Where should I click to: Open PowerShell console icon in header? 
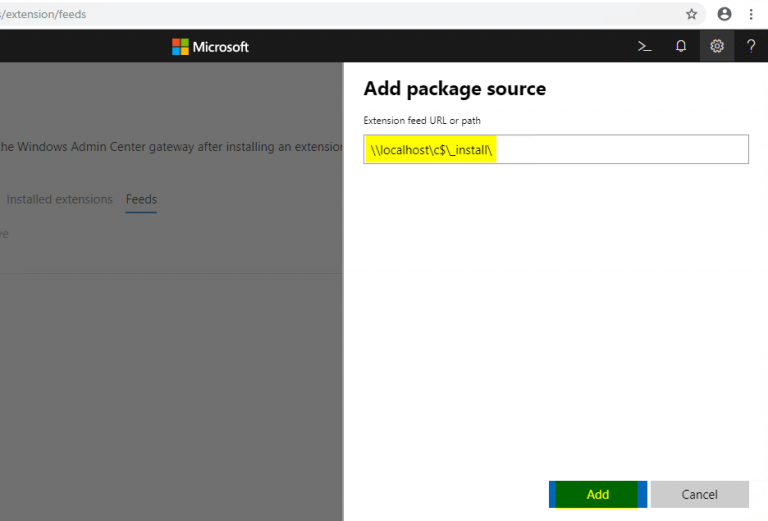[646, 46]
